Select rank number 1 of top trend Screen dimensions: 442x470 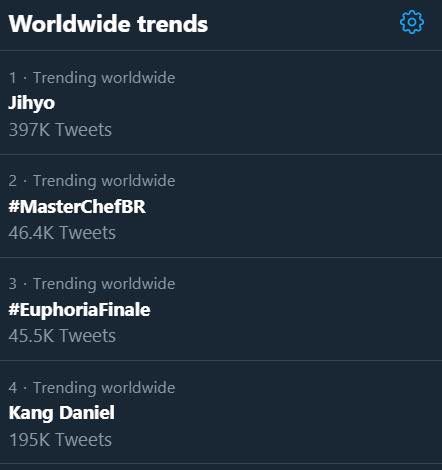click(13, 78)
